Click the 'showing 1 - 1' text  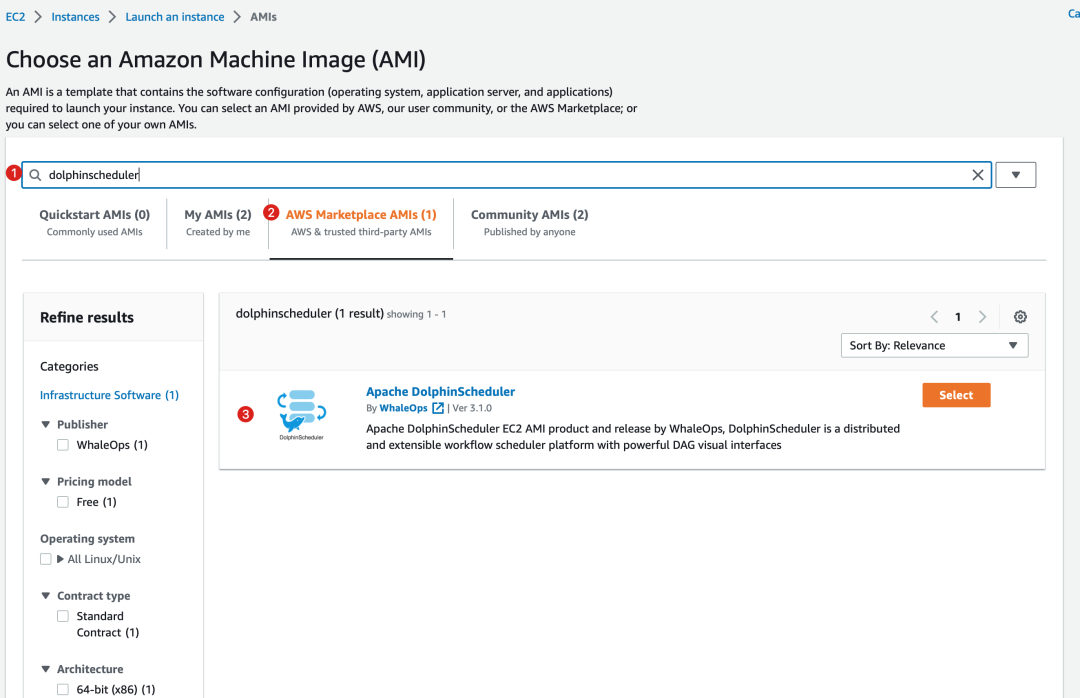click(x=416, y=314)
